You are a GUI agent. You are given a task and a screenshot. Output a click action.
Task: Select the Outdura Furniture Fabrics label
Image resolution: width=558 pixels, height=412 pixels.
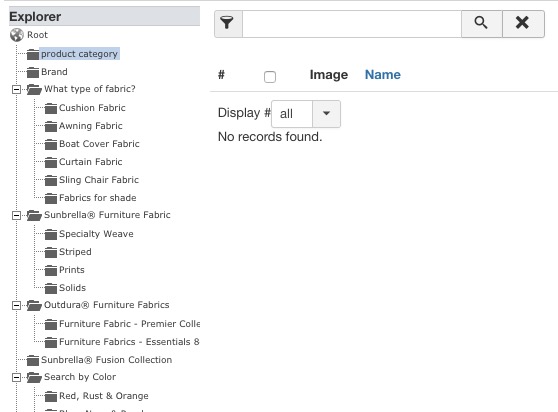tap(106, 305)
